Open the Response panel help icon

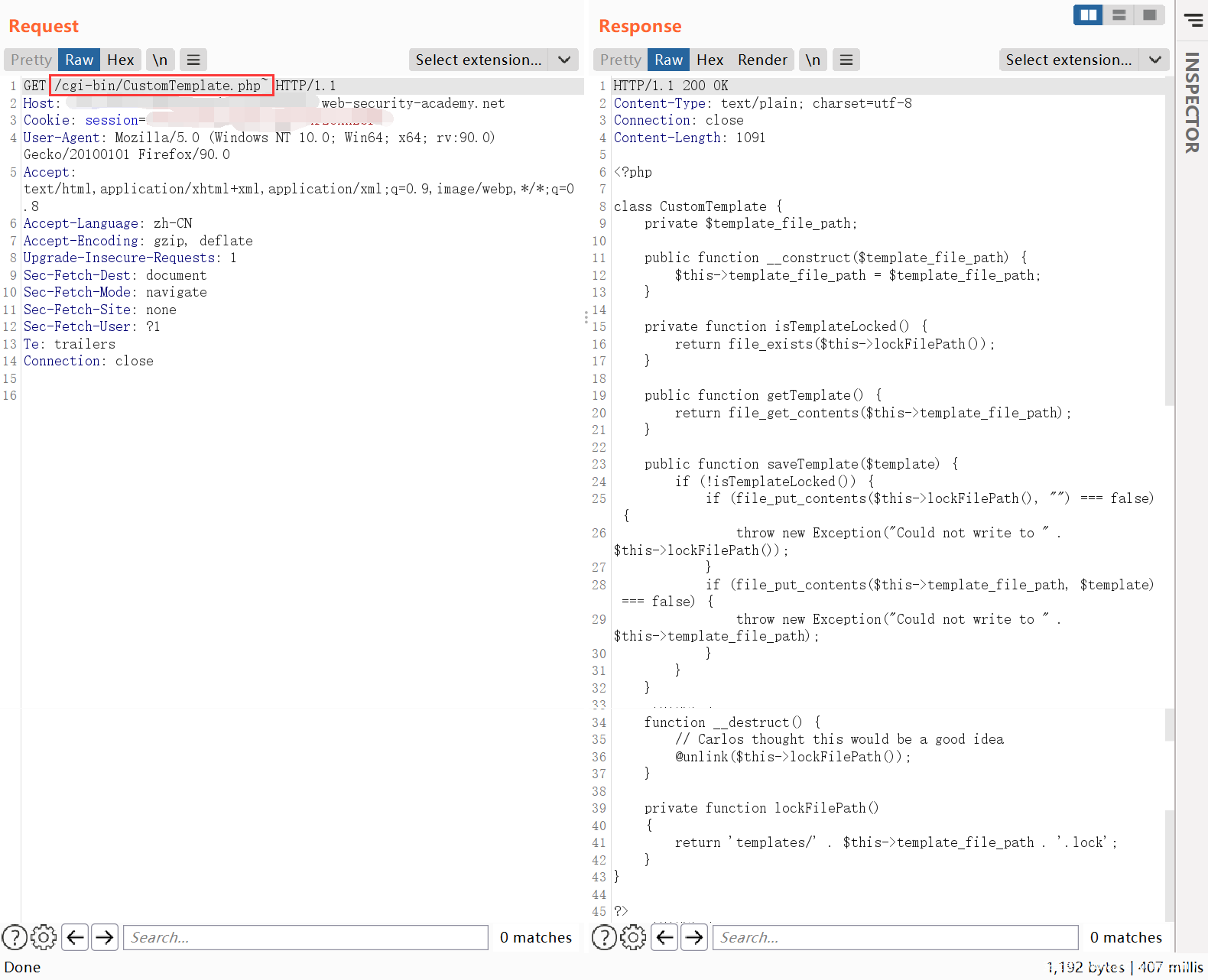[604, 936]
